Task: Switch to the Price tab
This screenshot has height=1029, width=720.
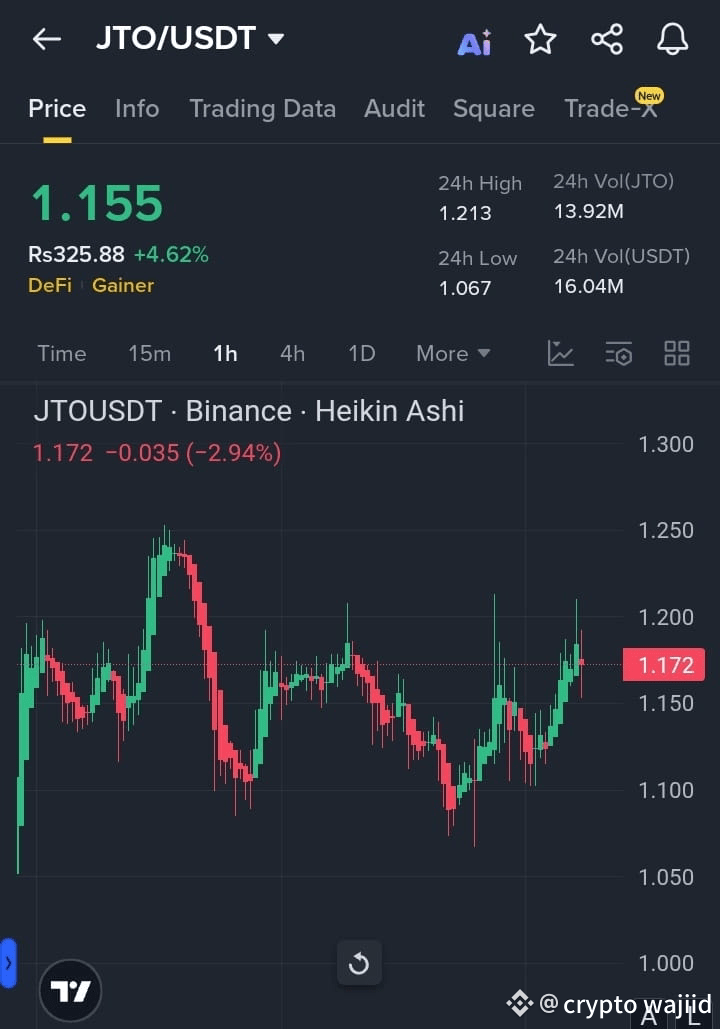Action: [x=57, y=108]
